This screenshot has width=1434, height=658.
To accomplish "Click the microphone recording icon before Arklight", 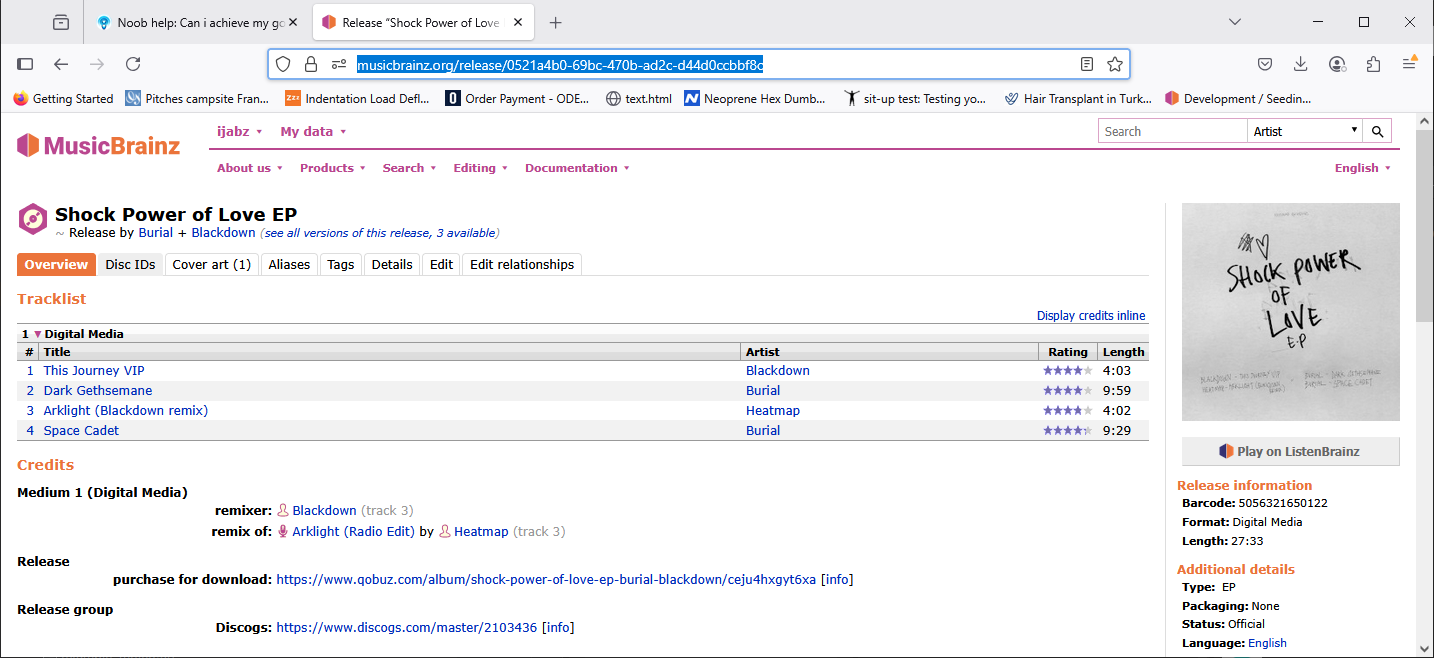I will [283, 531].
